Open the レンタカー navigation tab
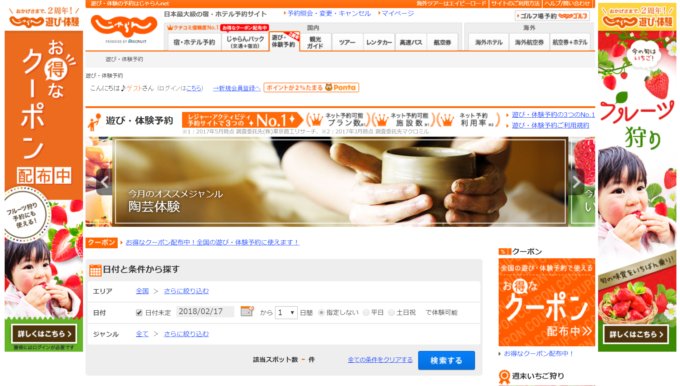680x386 pixels. point(379,42)
